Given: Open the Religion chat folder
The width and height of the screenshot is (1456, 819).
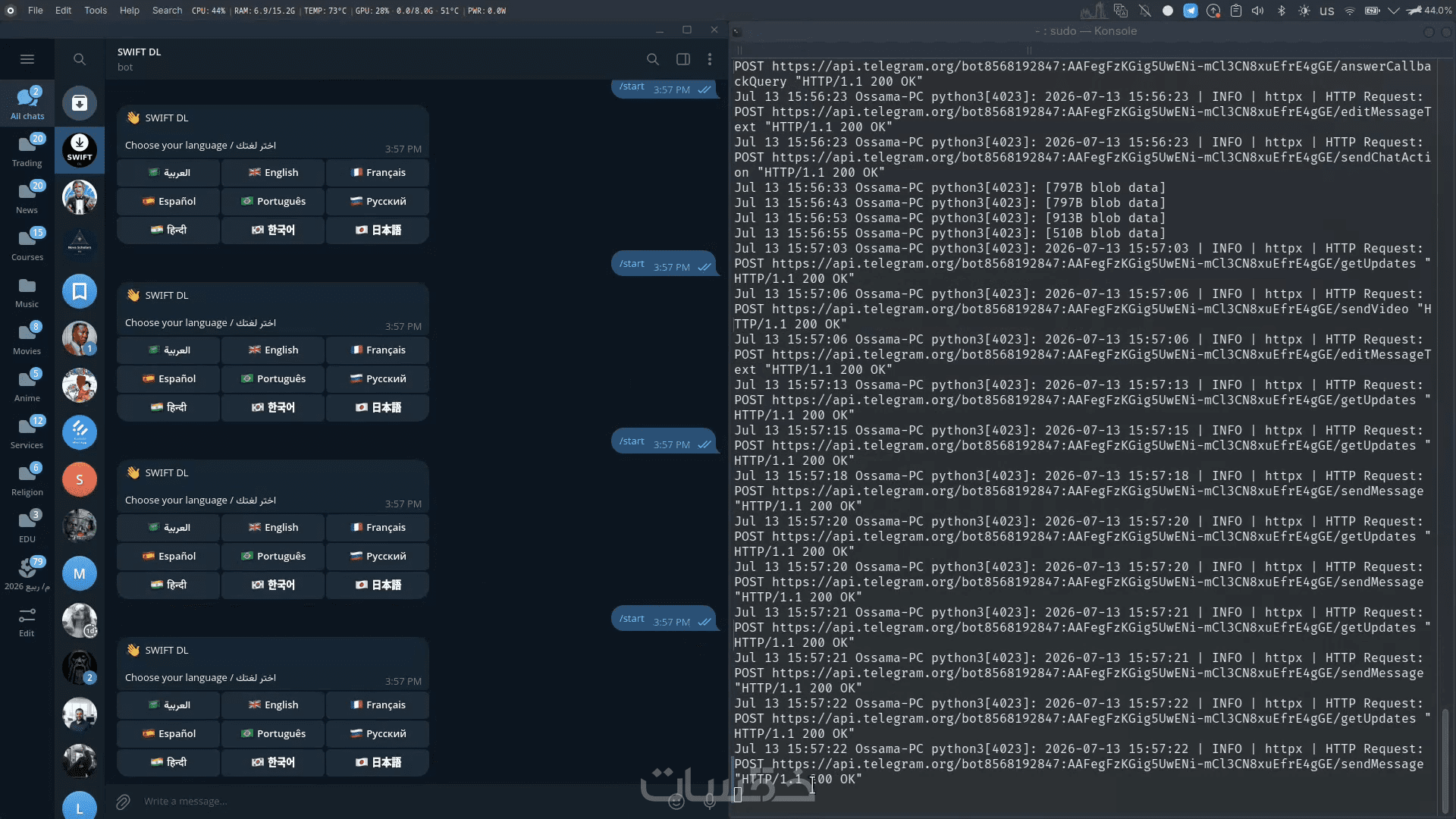Looking at the screenshot, I should 27,479.
